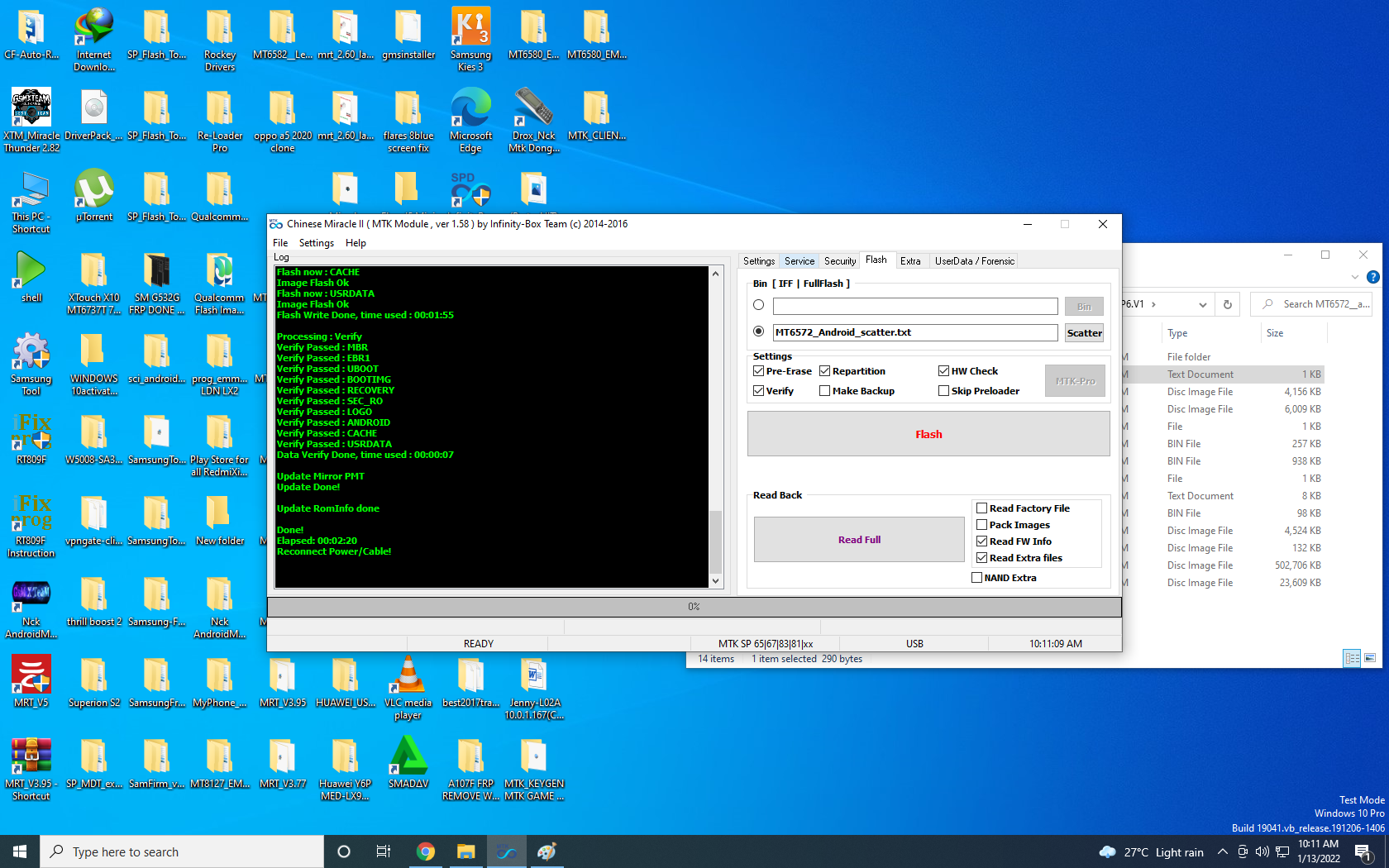Switch to the Service tab

(800, 261)
